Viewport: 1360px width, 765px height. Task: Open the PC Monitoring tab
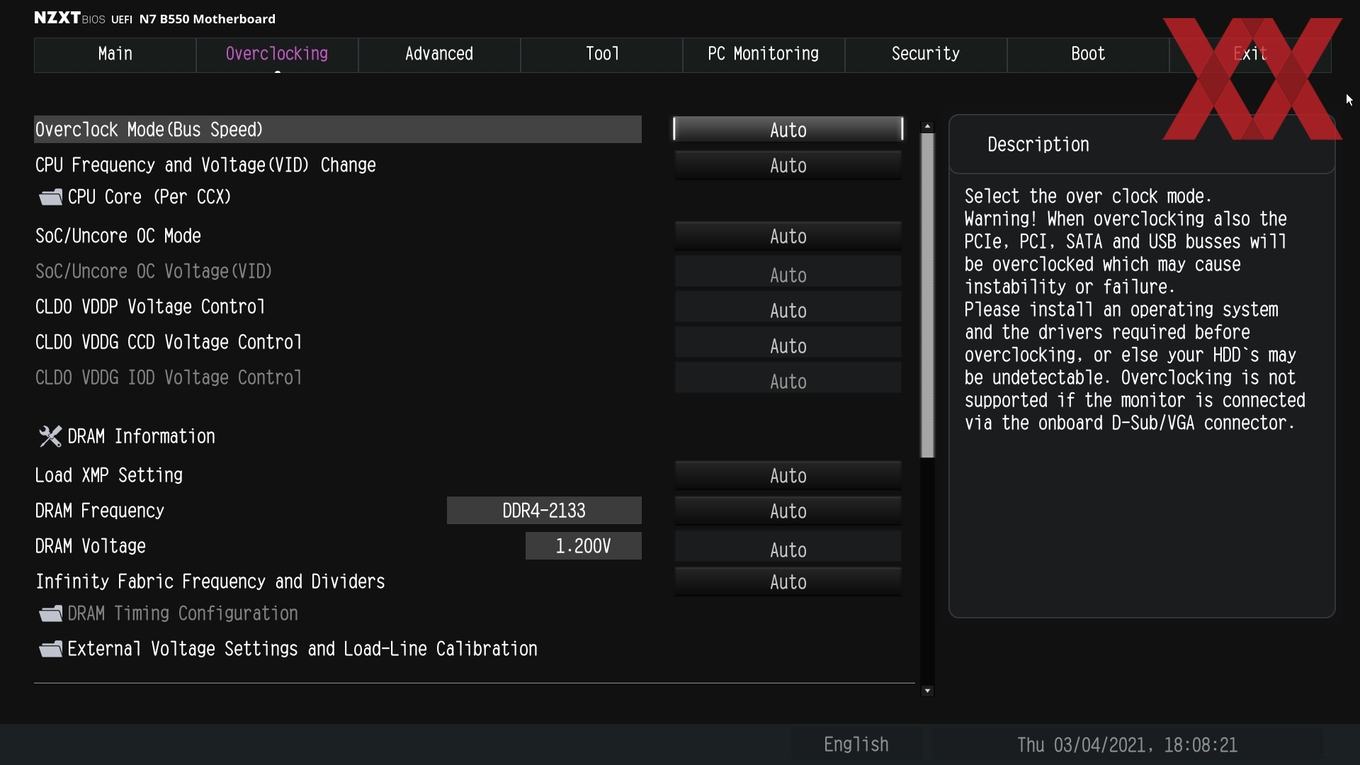[x=763, y=54]
